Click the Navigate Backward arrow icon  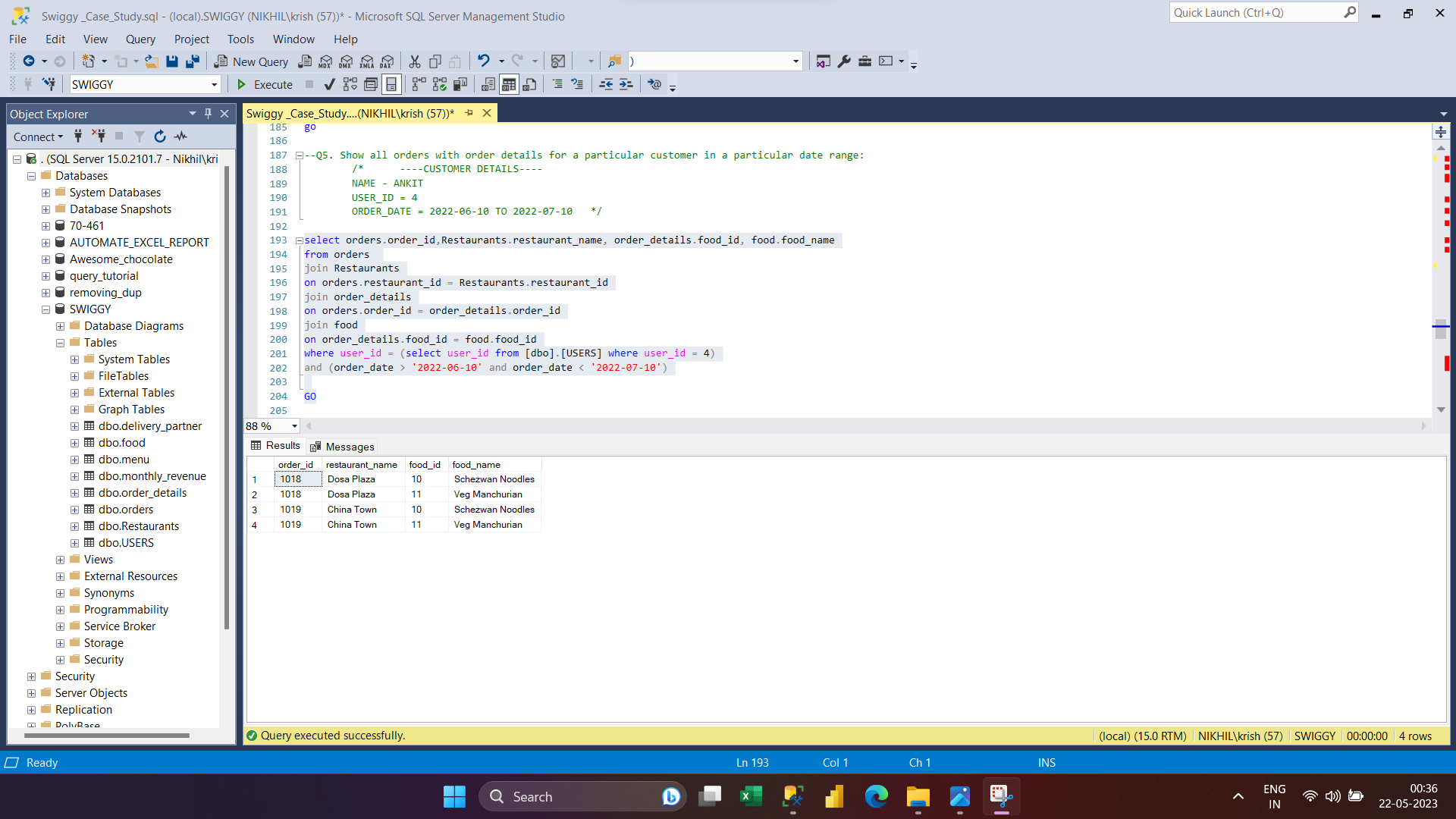(x=29, y=61)
